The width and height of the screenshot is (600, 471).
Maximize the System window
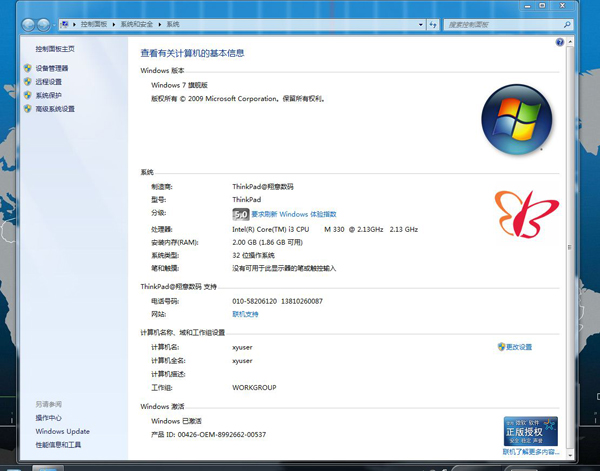coord(542,6)
